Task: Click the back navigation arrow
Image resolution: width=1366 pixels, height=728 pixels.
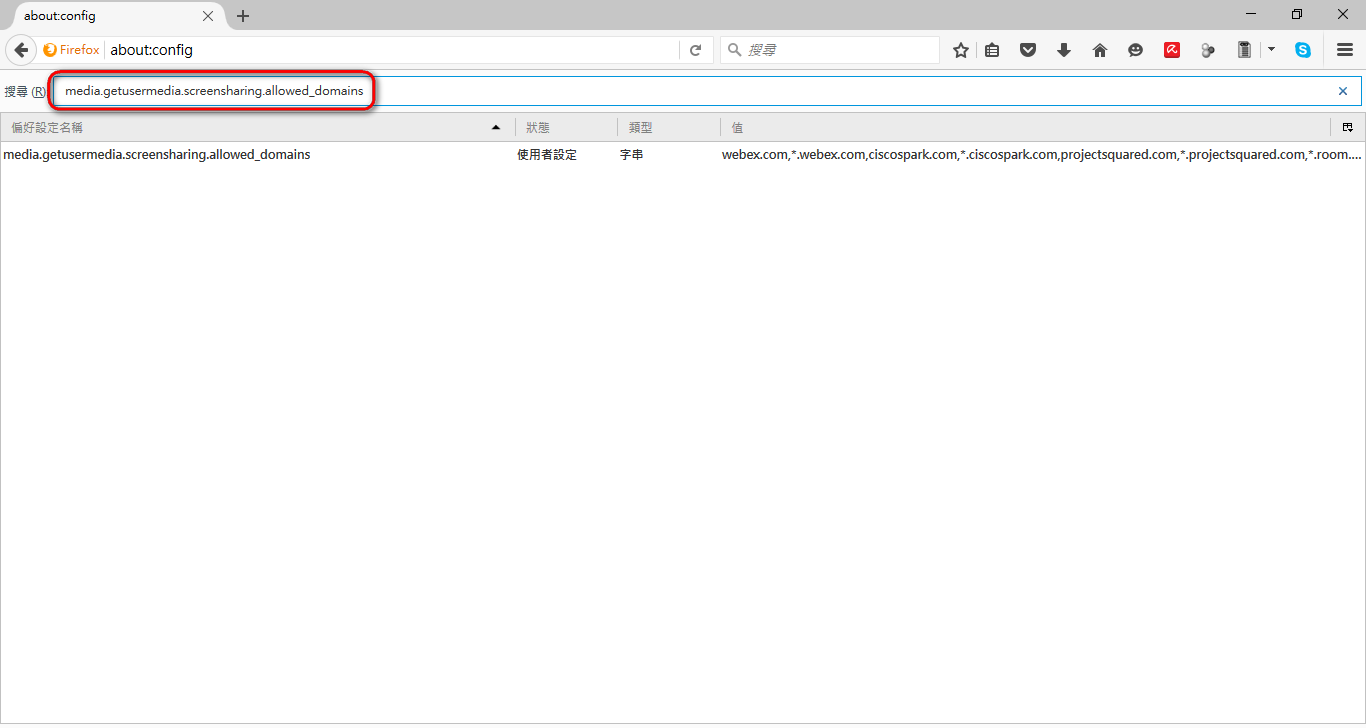Action: pos(21,50)
